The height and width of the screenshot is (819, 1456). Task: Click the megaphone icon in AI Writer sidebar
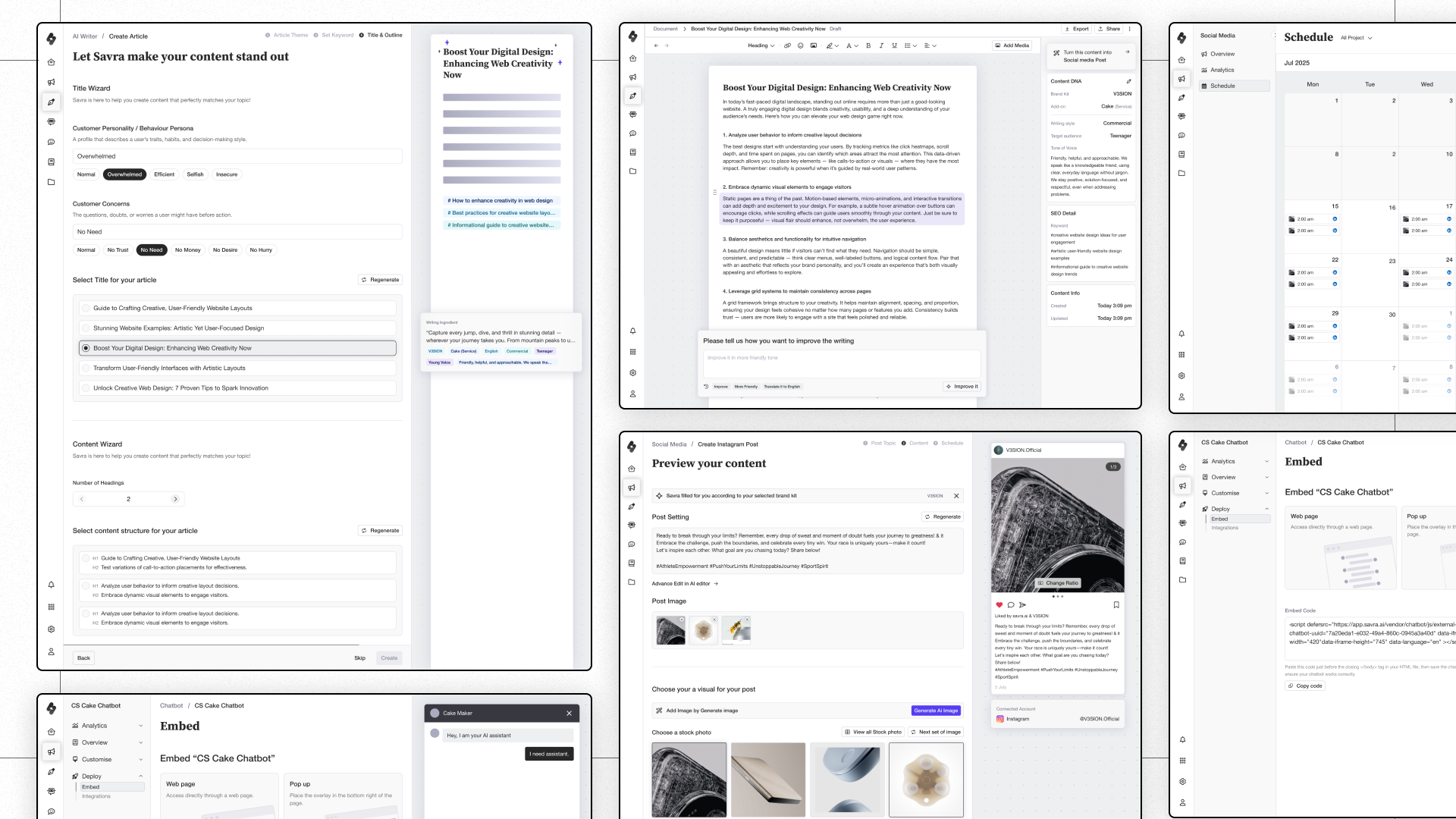point(51,82)
